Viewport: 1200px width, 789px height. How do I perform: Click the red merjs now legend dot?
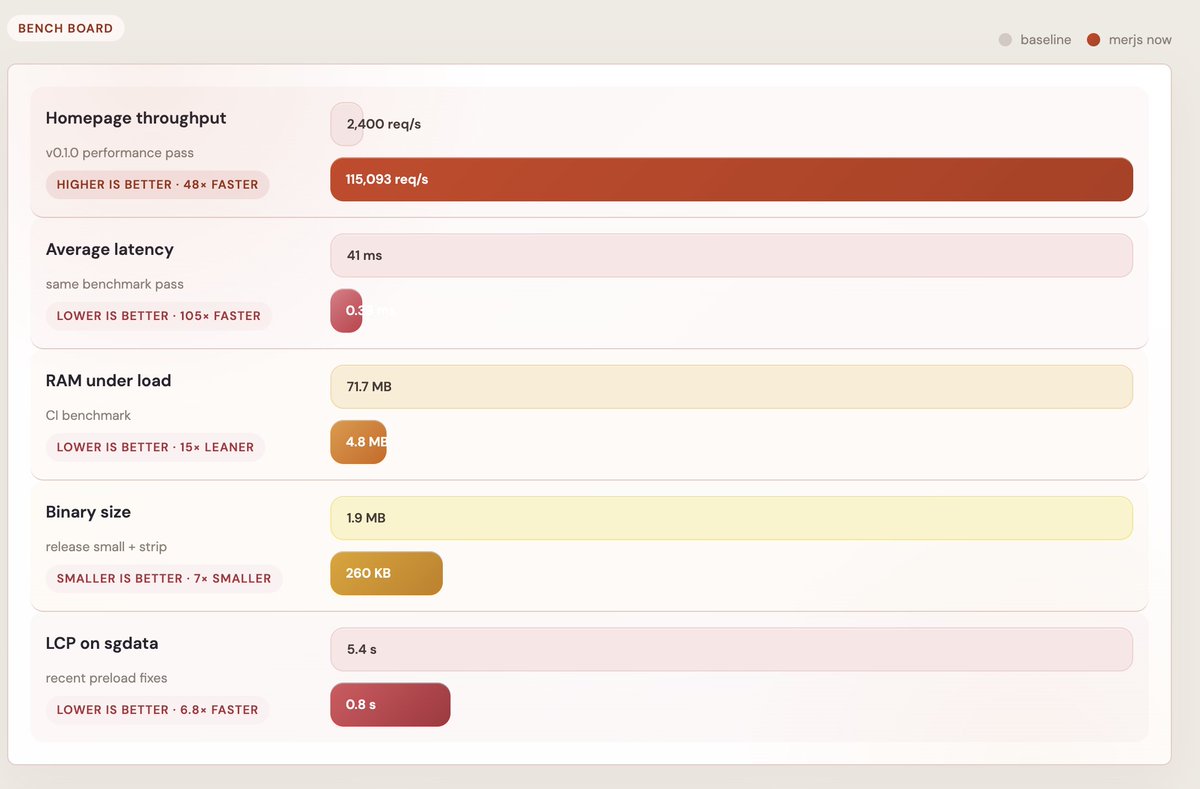tap(1093, 40)
